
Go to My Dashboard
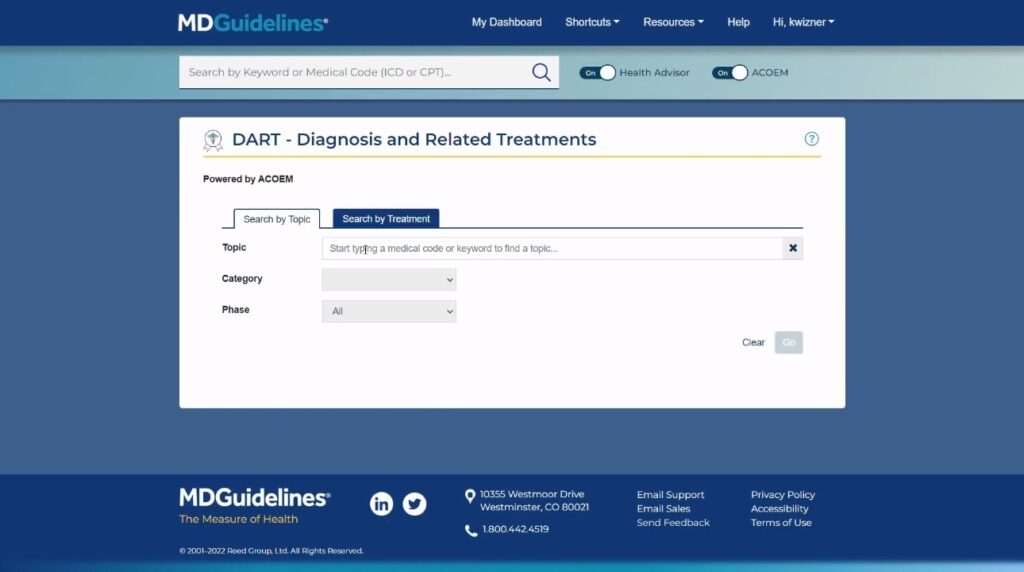click(507, 22)
